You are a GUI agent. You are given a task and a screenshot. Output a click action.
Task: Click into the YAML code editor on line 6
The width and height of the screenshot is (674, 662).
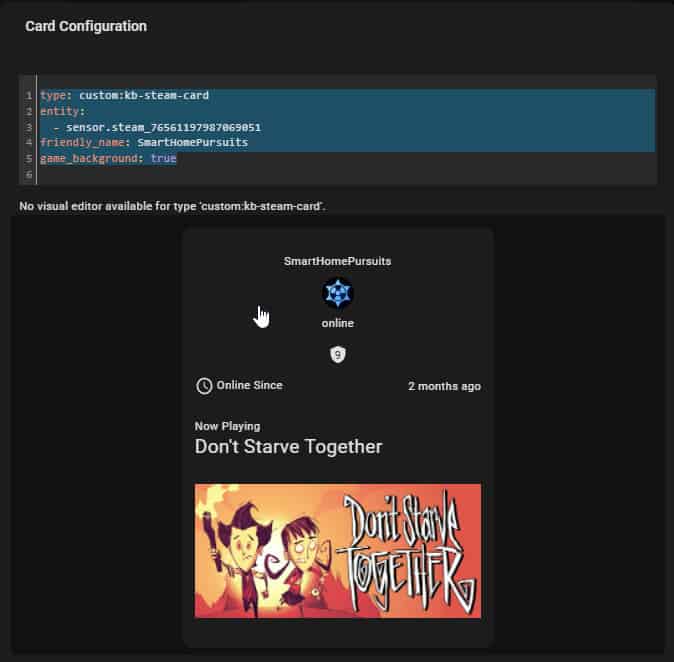[346, 175]
